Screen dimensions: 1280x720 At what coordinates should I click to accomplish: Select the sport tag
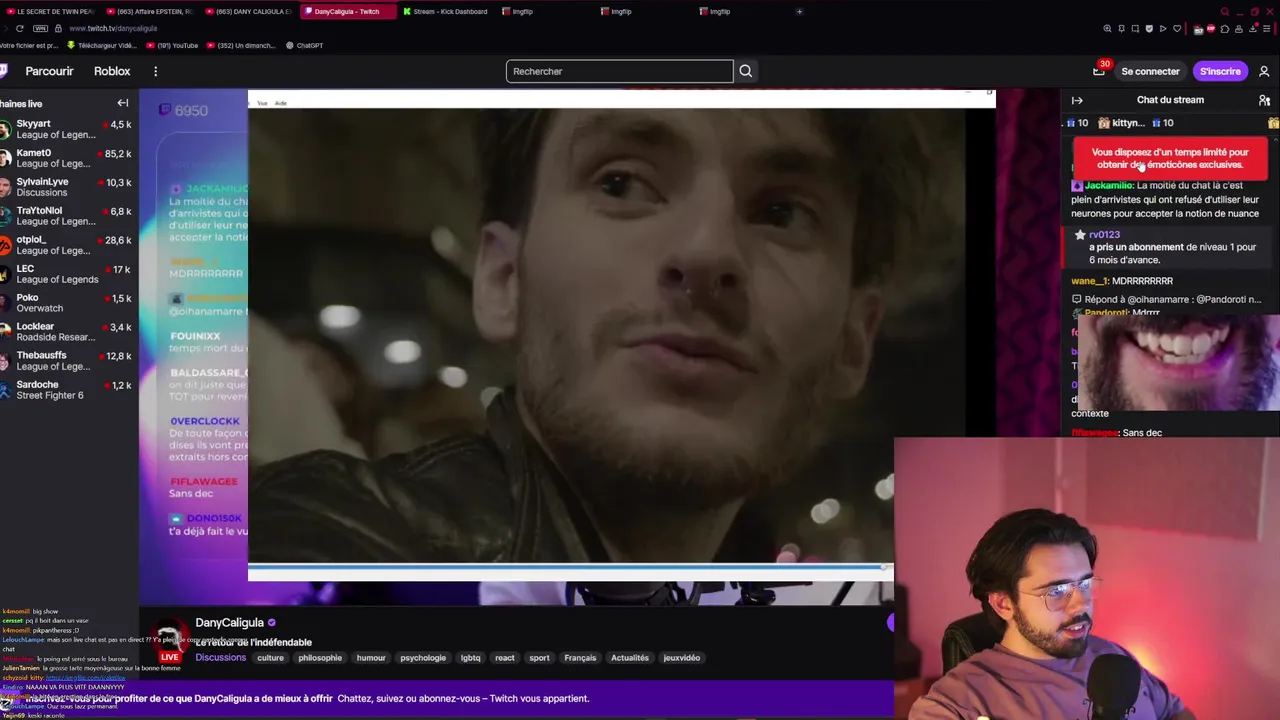point(539,658)
